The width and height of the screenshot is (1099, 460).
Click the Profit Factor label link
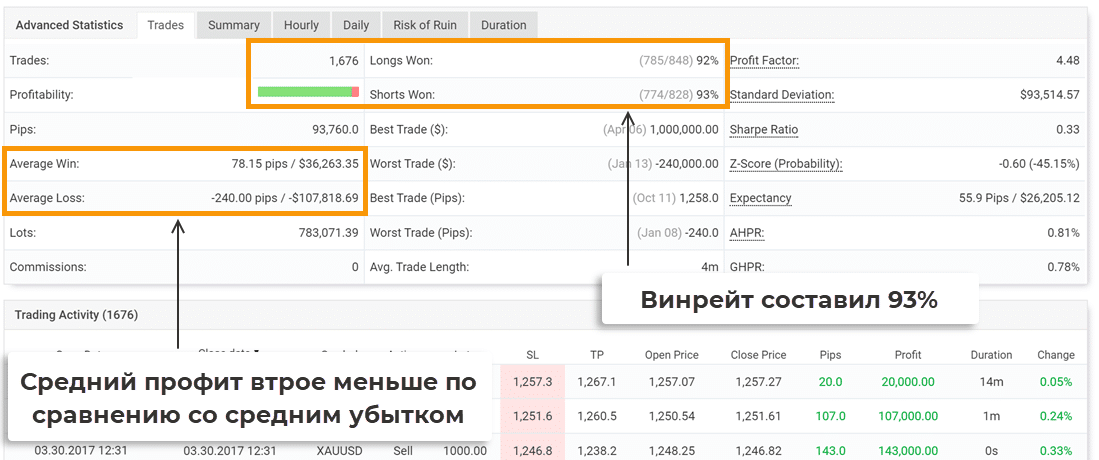(x=764, y=61)
